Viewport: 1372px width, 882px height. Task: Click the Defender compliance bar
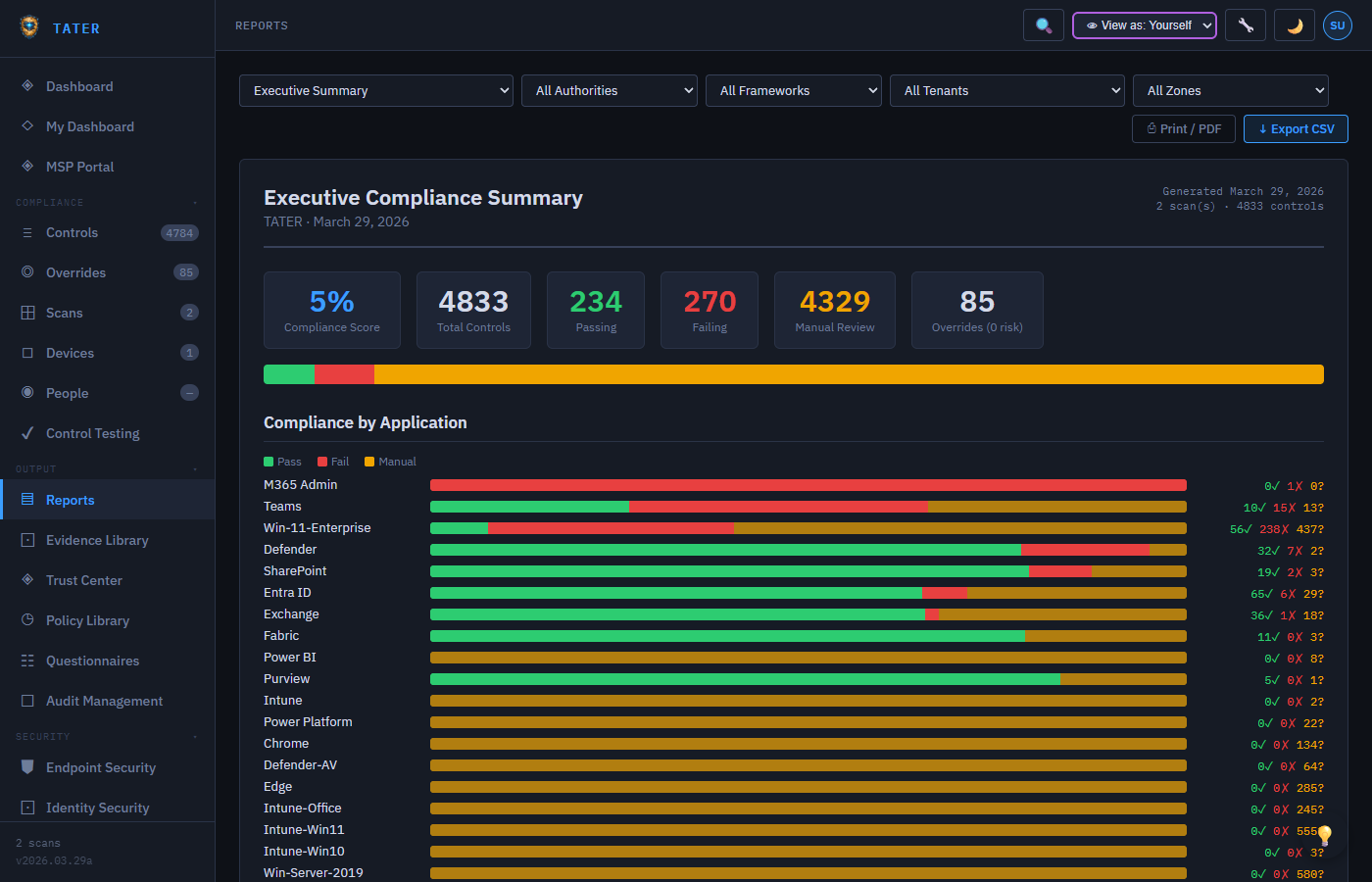(808, 550)
